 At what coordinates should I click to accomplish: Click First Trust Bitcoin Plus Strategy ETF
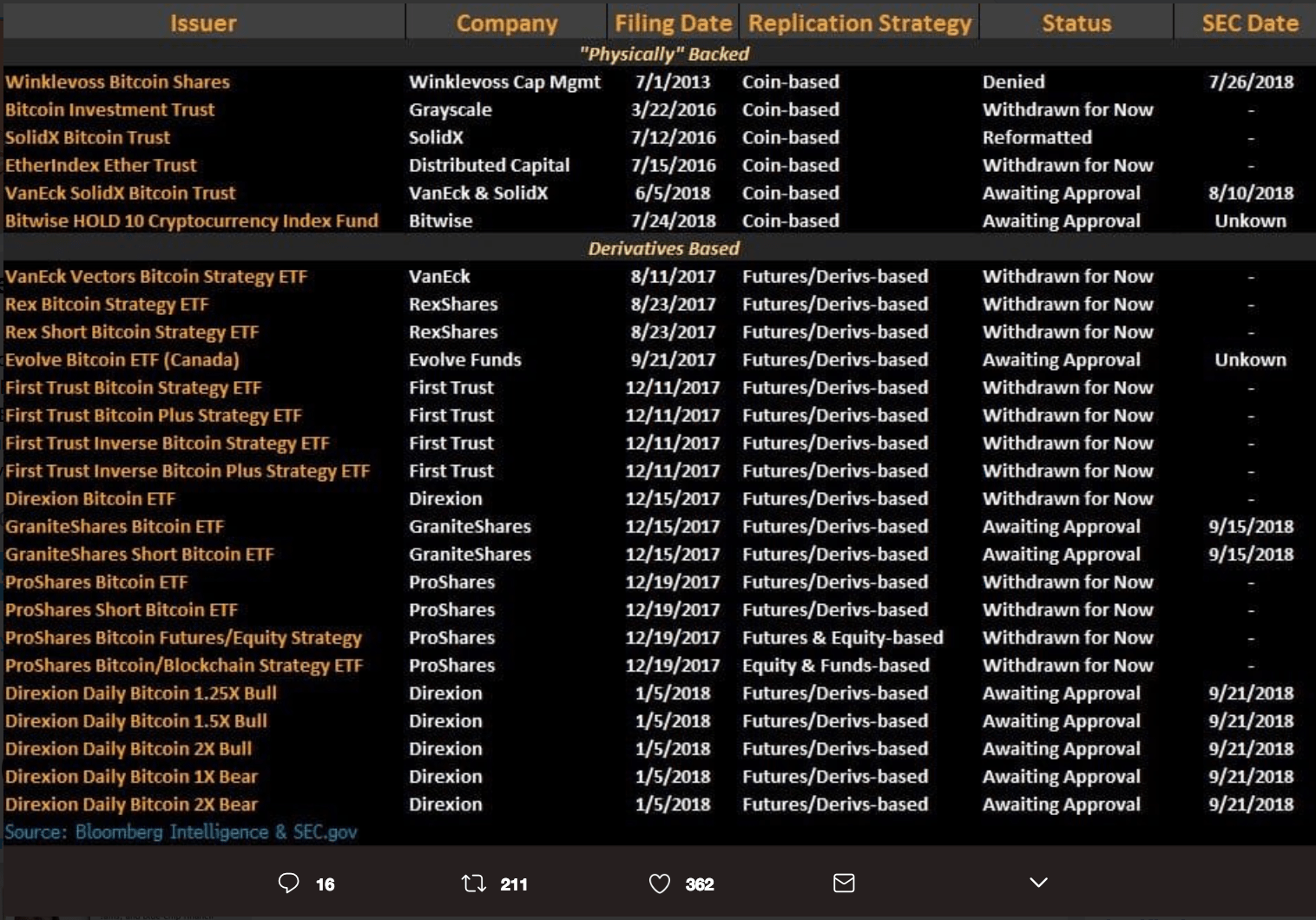[x=154, y=415]
